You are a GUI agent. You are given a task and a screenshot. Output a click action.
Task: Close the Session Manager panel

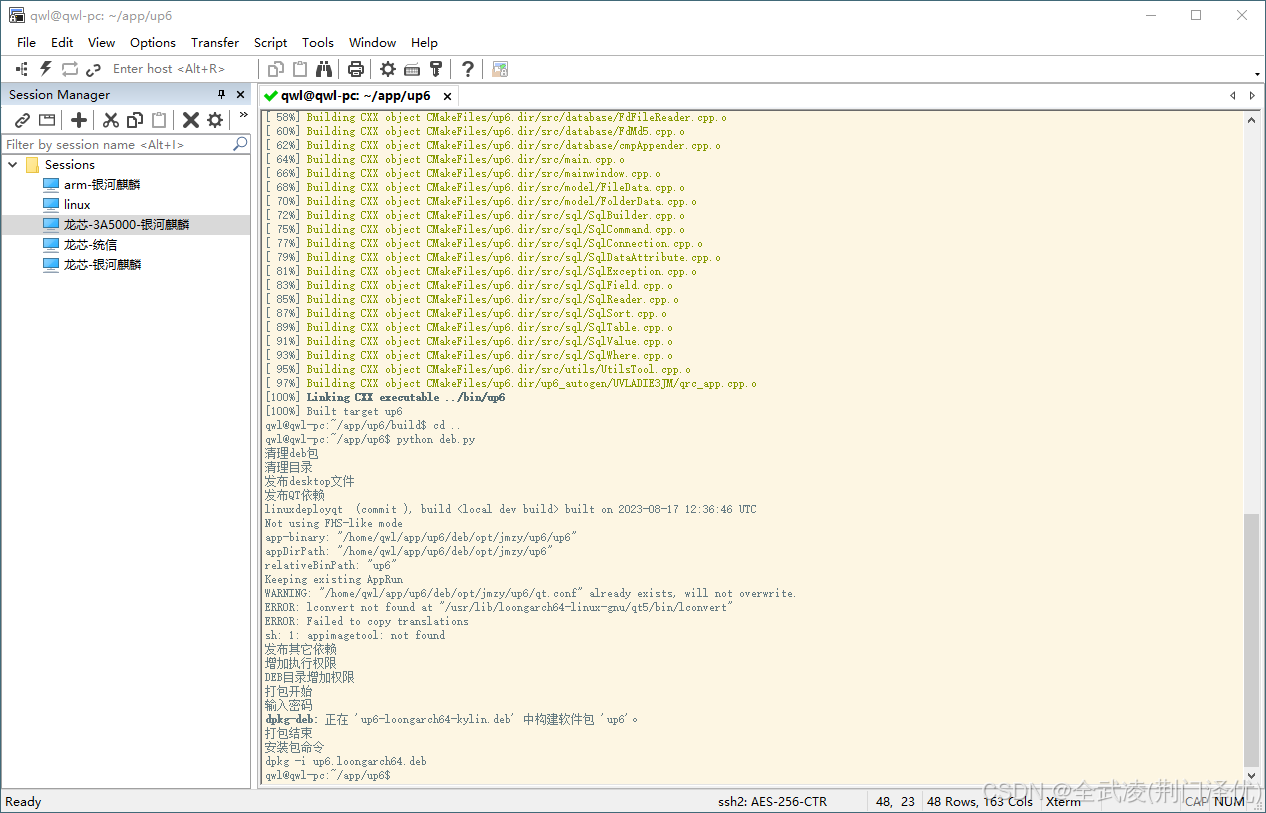click(x=241, y=95)
